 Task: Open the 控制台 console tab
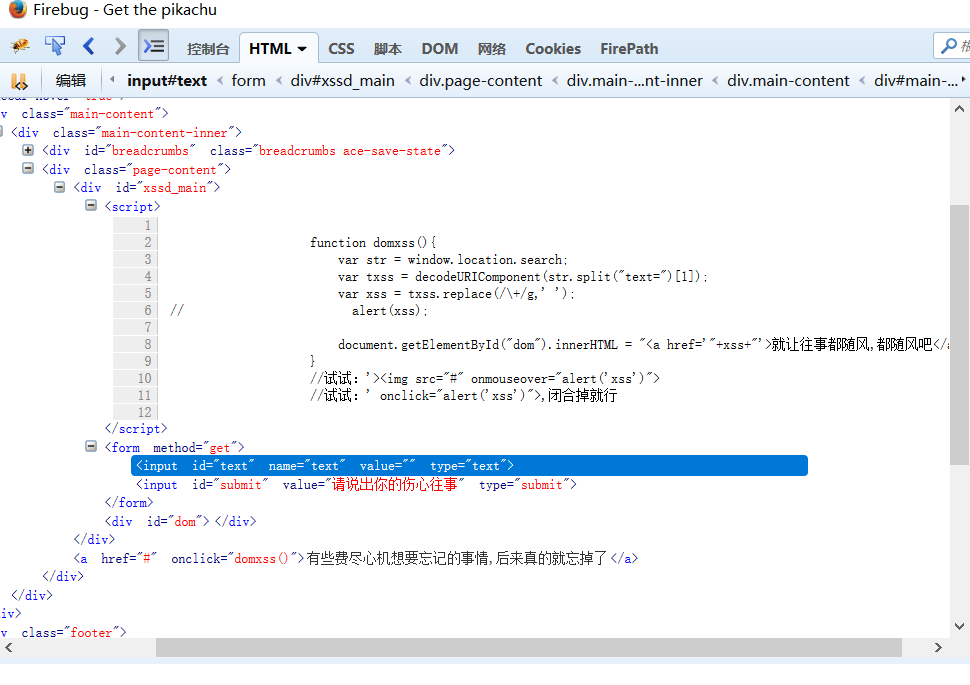[208, 49]
